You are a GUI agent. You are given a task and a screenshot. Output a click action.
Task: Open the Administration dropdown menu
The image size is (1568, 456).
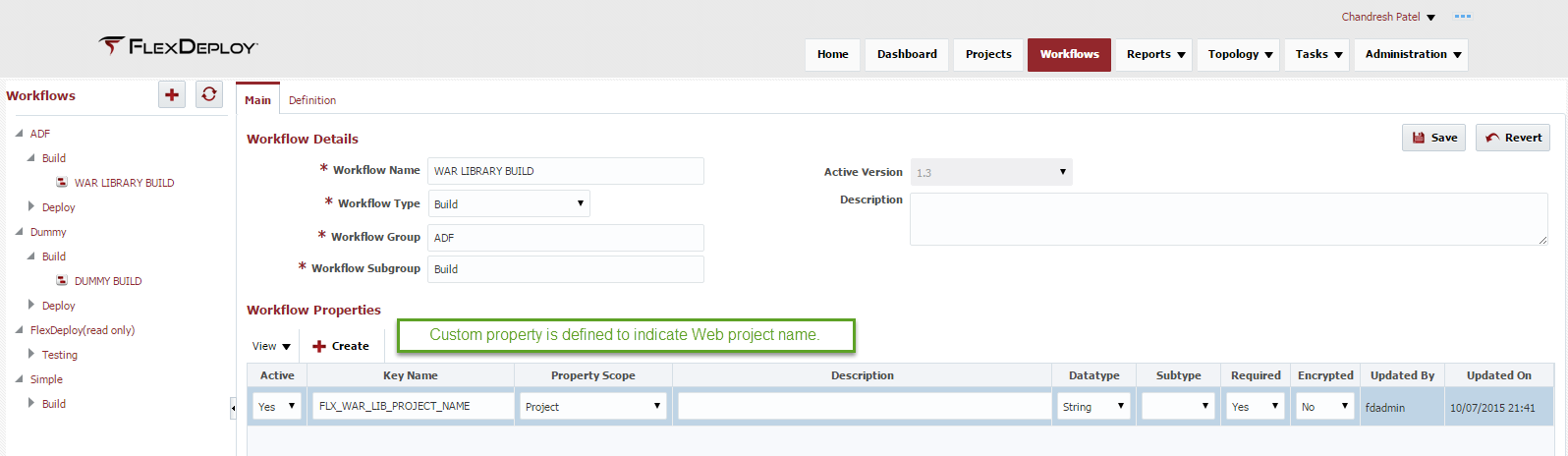click(x=1412, y=55)
